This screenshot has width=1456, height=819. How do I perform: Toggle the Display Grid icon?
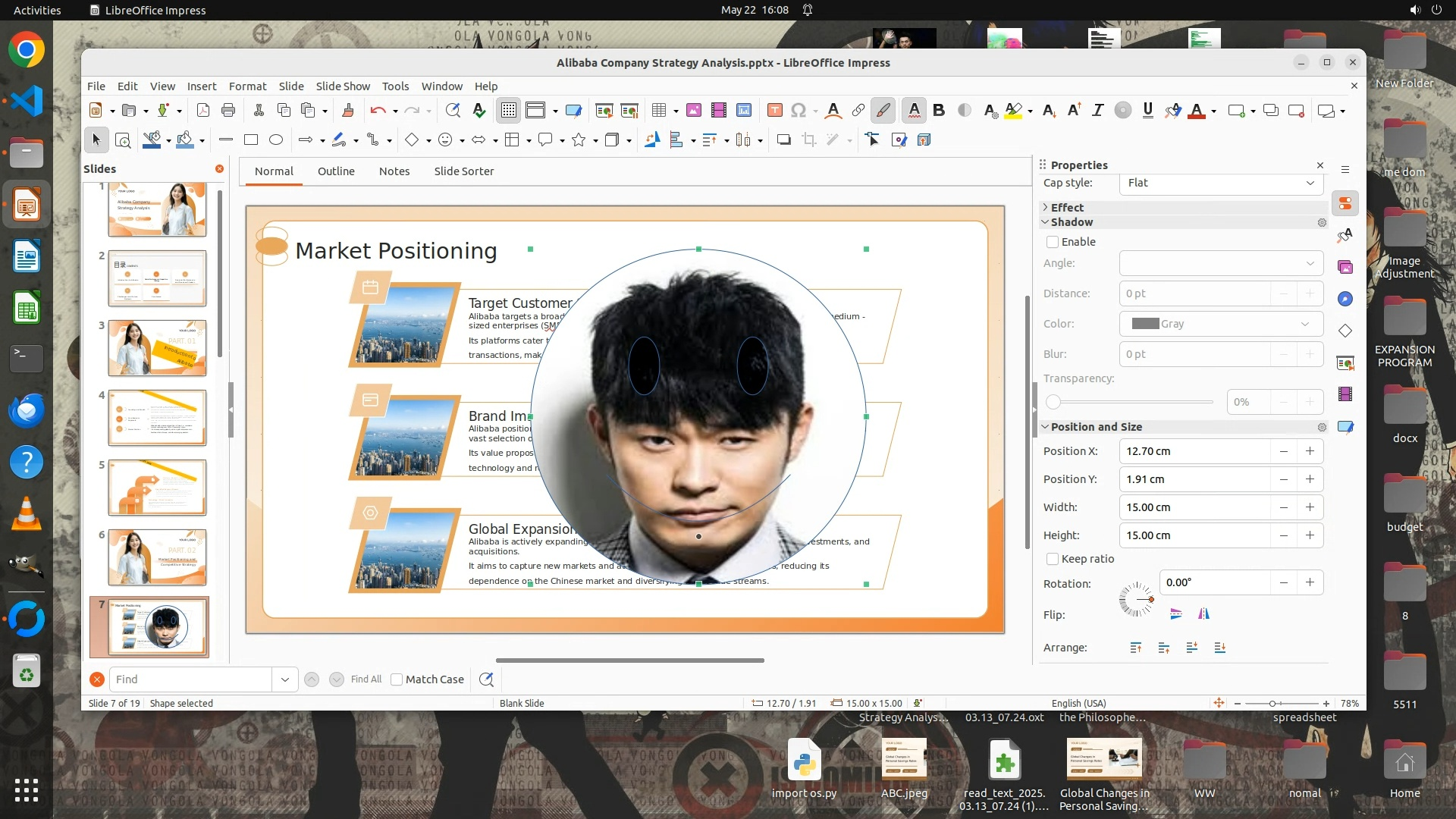(x=508, y=111)
